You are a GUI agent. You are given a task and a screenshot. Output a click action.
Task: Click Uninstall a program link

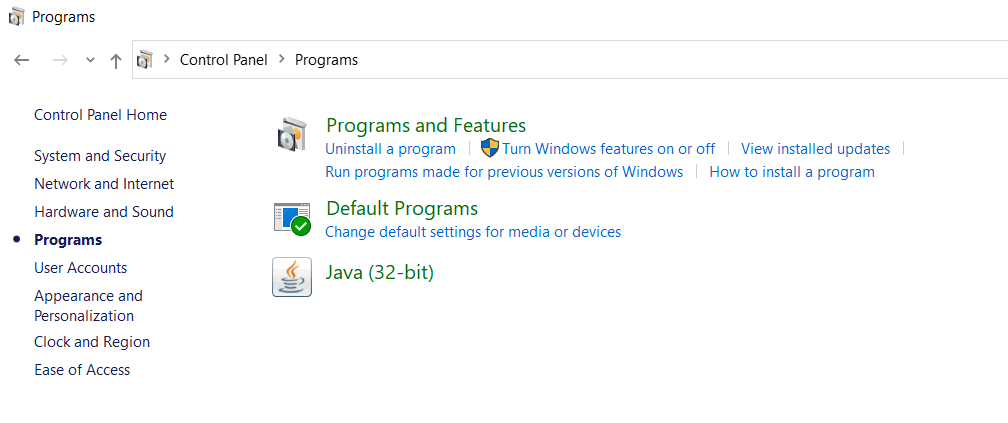point(390,149)
